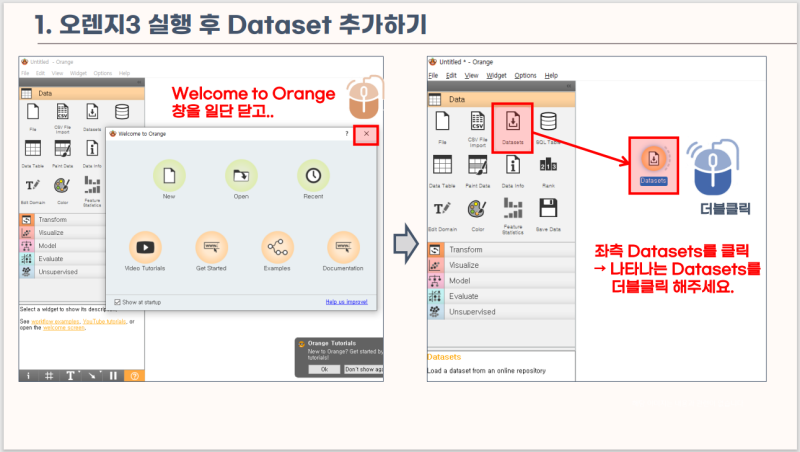This screenshot has width=800, height=452.
Task: Collapse Data category in left window
Action: (x=82, y=93)
